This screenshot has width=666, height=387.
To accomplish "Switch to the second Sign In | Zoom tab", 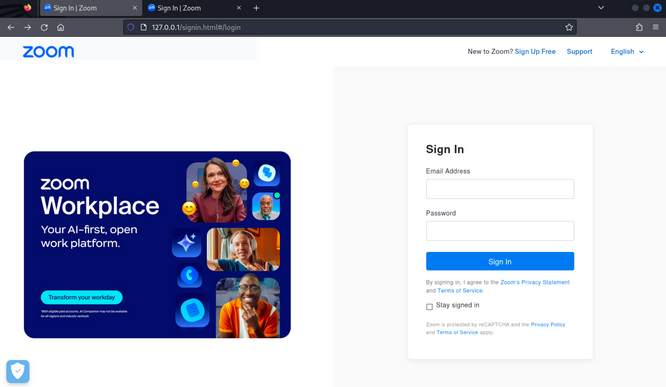I will (x=195, y=8).
